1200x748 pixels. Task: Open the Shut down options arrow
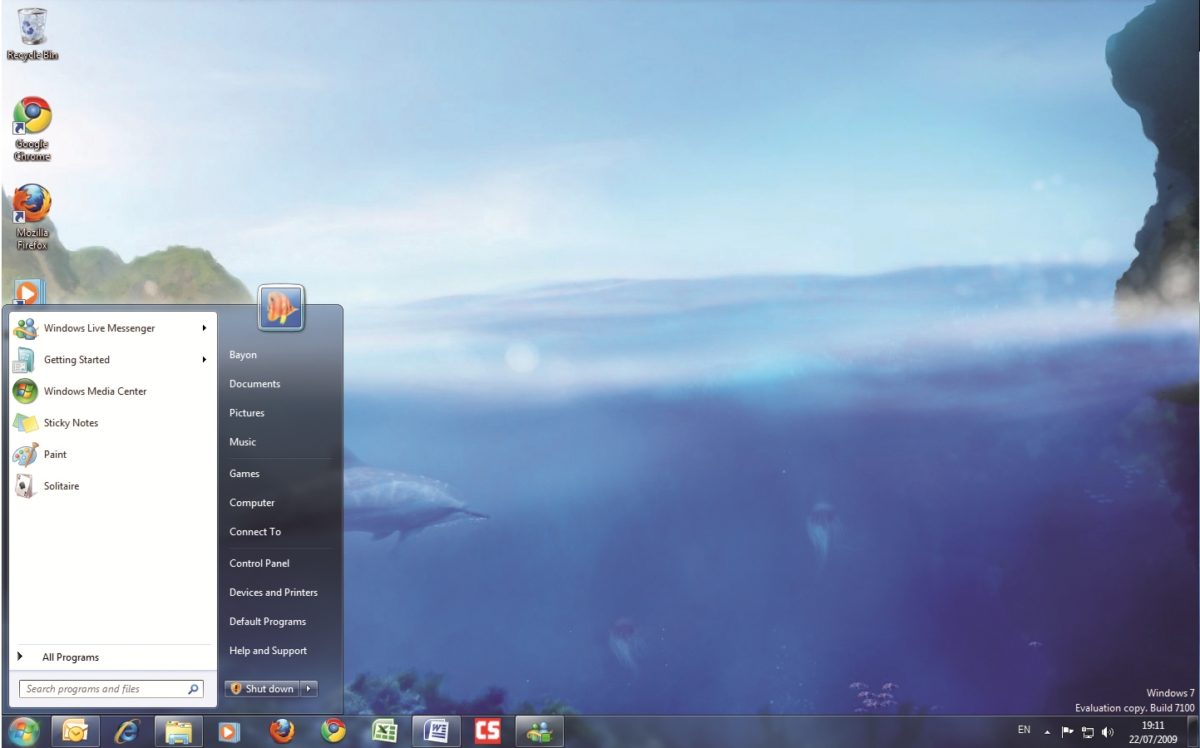[x=307, y=688]
